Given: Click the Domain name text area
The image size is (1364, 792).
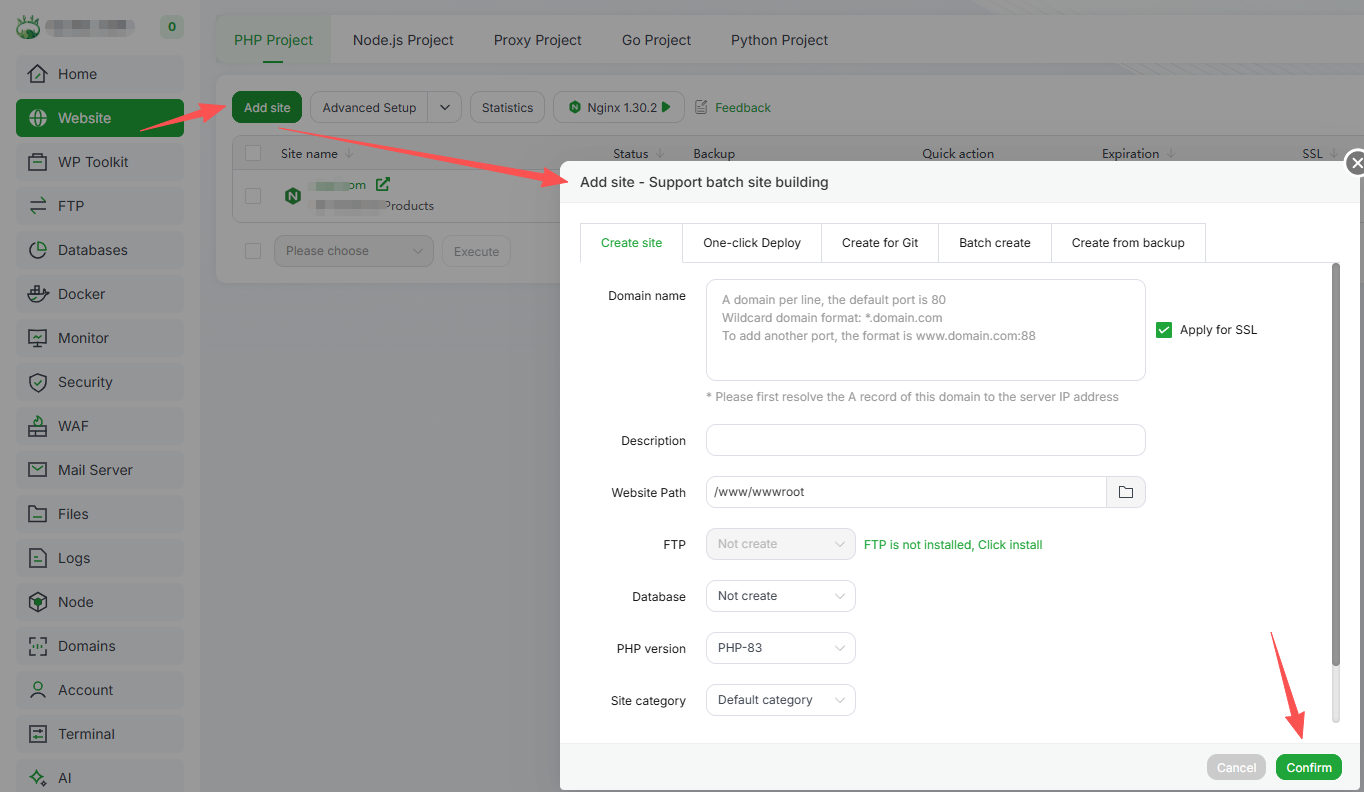Looking at the screenshot, I should click(925, 330).
